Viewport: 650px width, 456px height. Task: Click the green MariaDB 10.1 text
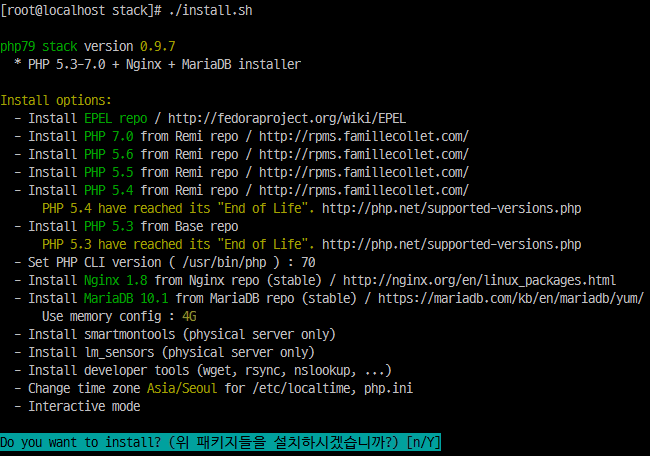coord(126,298)
